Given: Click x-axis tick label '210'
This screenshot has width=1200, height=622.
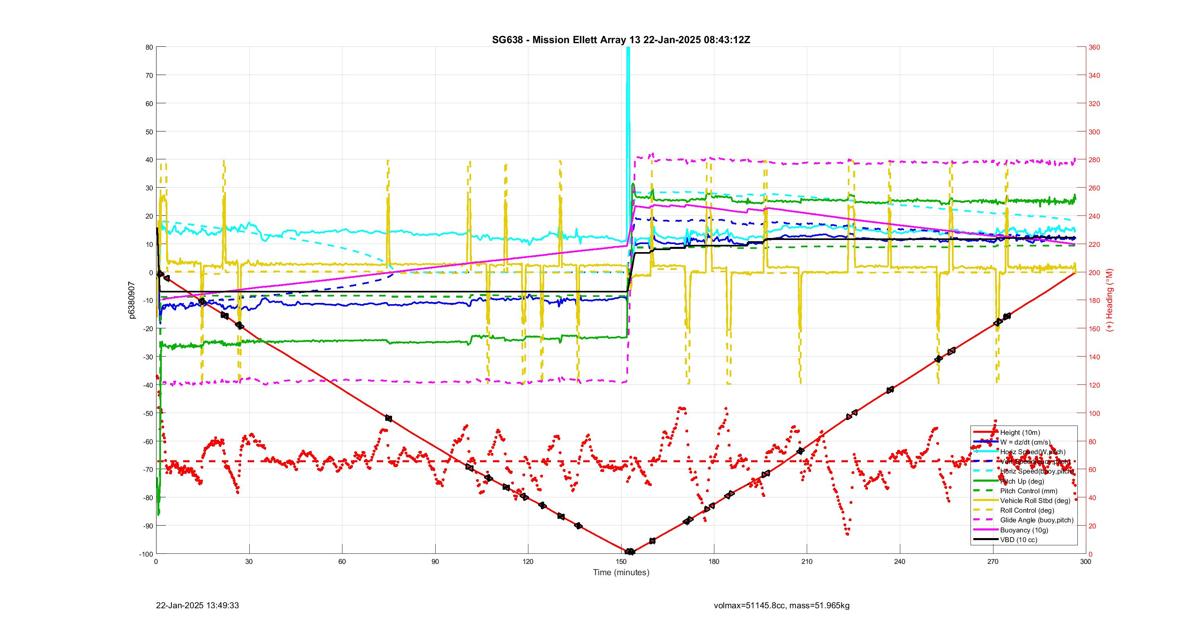Looking at the screenshot, I should (x=806, y=562).
